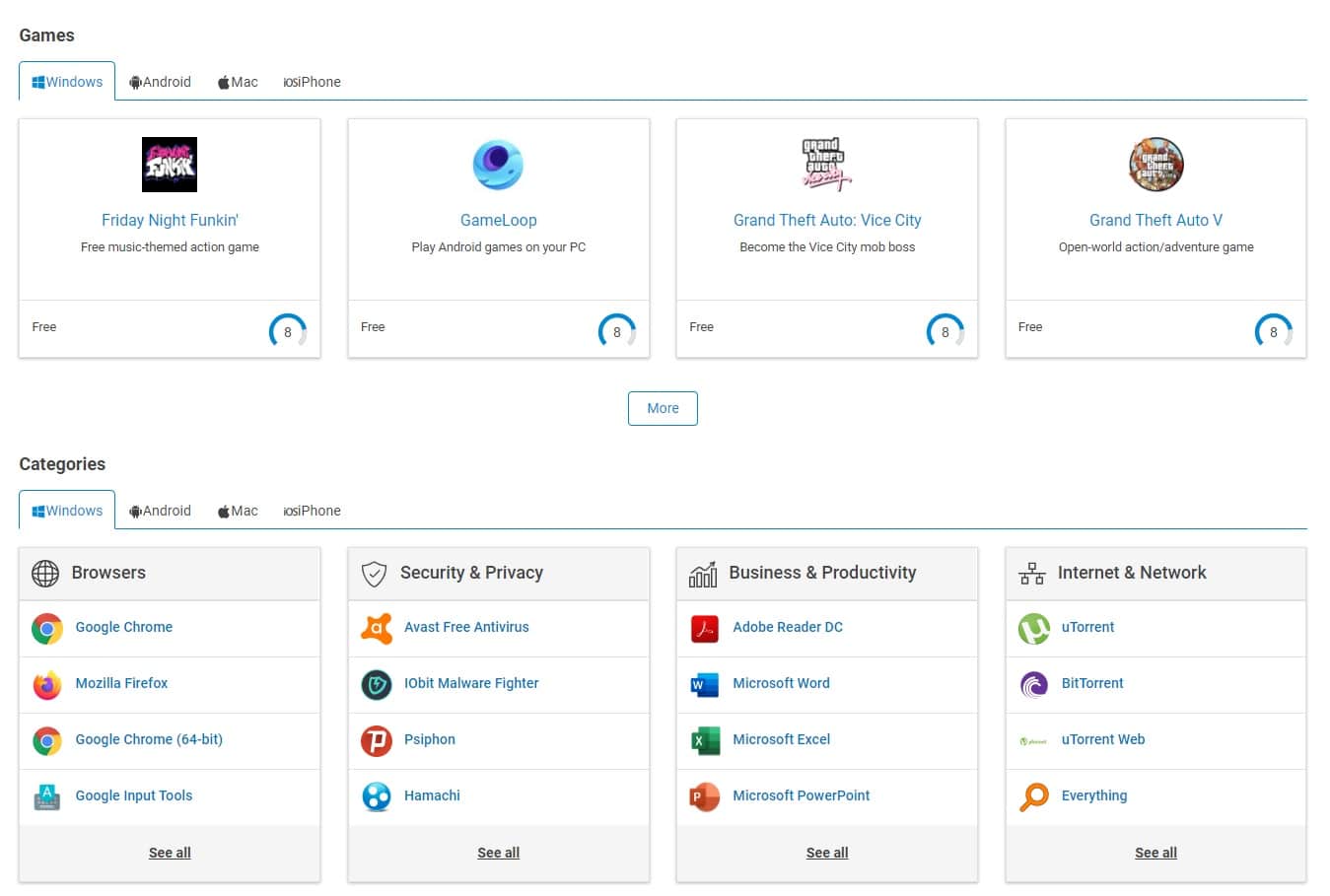Image resolution: width=1330 pixels, height=896 pixels.
Task: Click the GameLoop app icon
Action: tap(498, 165)
